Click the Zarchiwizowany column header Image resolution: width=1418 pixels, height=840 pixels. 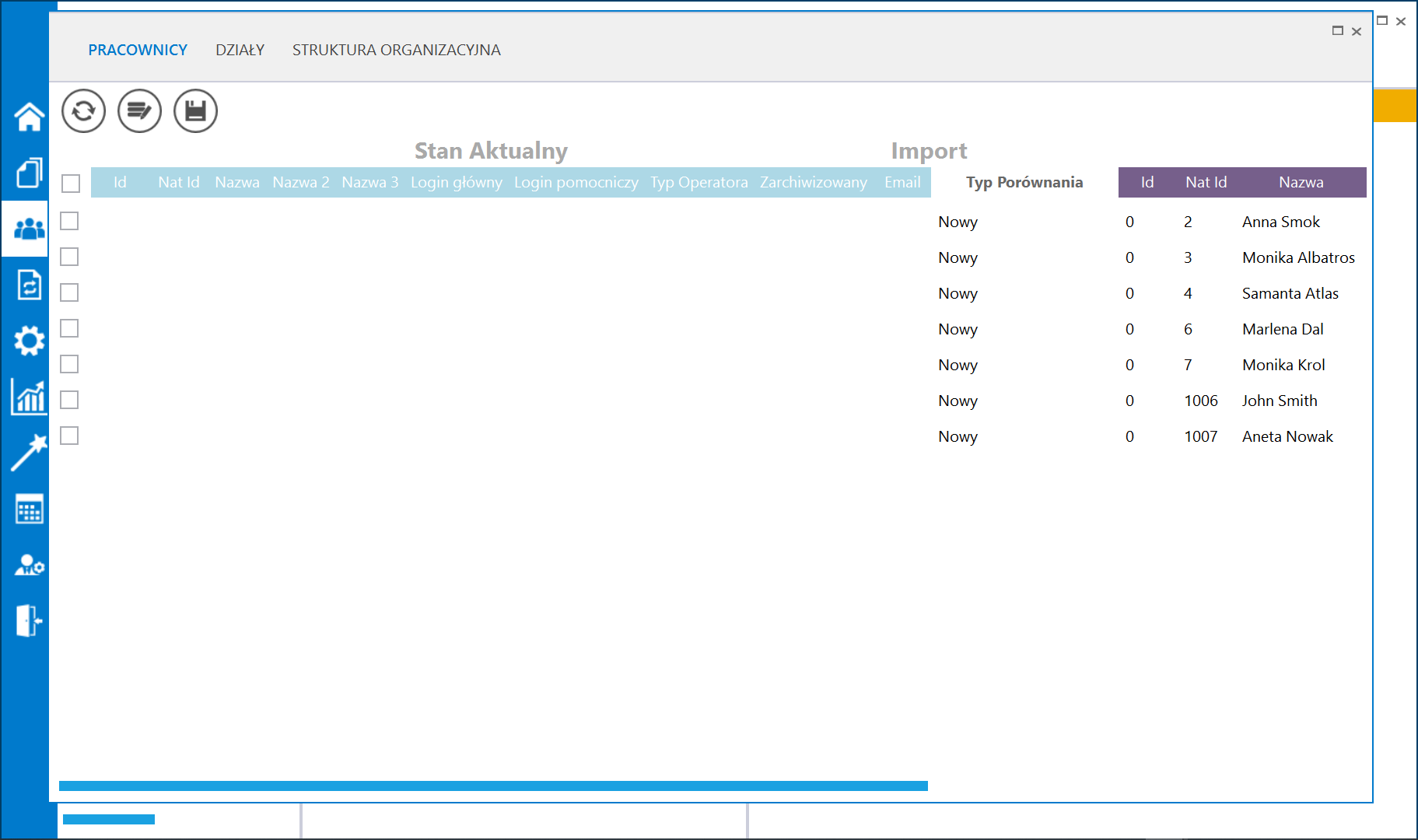(x=814, y=182)
